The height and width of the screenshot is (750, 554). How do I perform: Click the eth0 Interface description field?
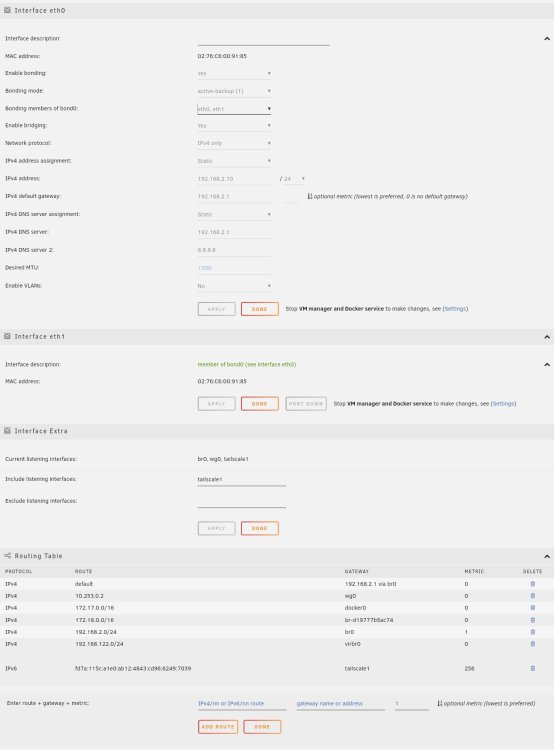(264, 40)
